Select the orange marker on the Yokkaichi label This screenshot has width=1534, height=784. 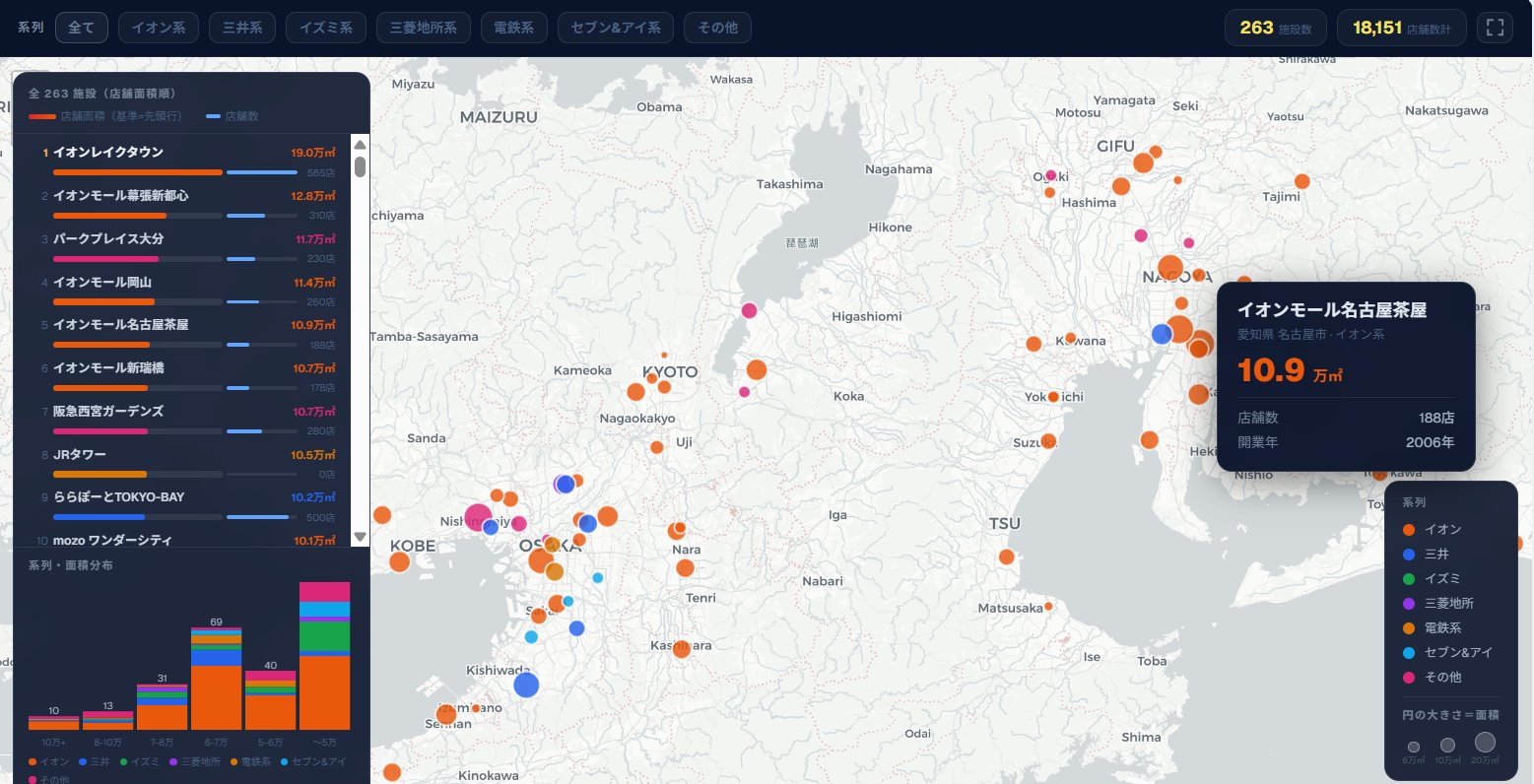pos(1053,397)
